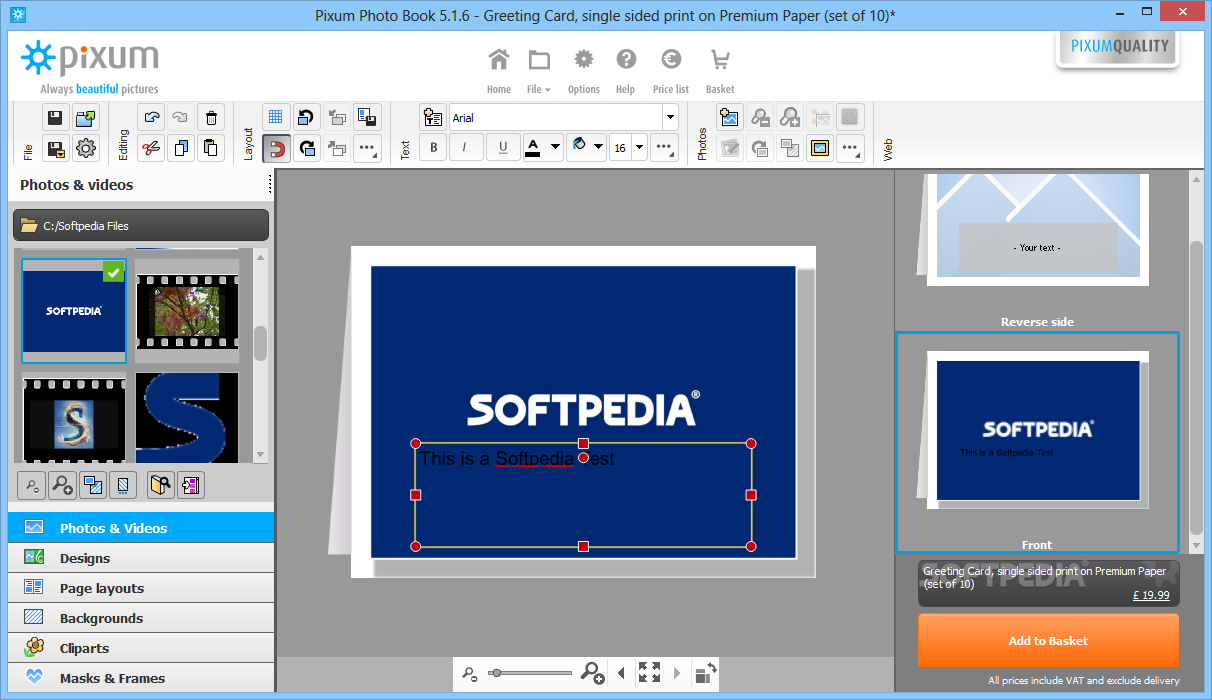The image size is (1212, 700).
Task: Toggle bold text formatting
Action: click(x=433, y=148)
